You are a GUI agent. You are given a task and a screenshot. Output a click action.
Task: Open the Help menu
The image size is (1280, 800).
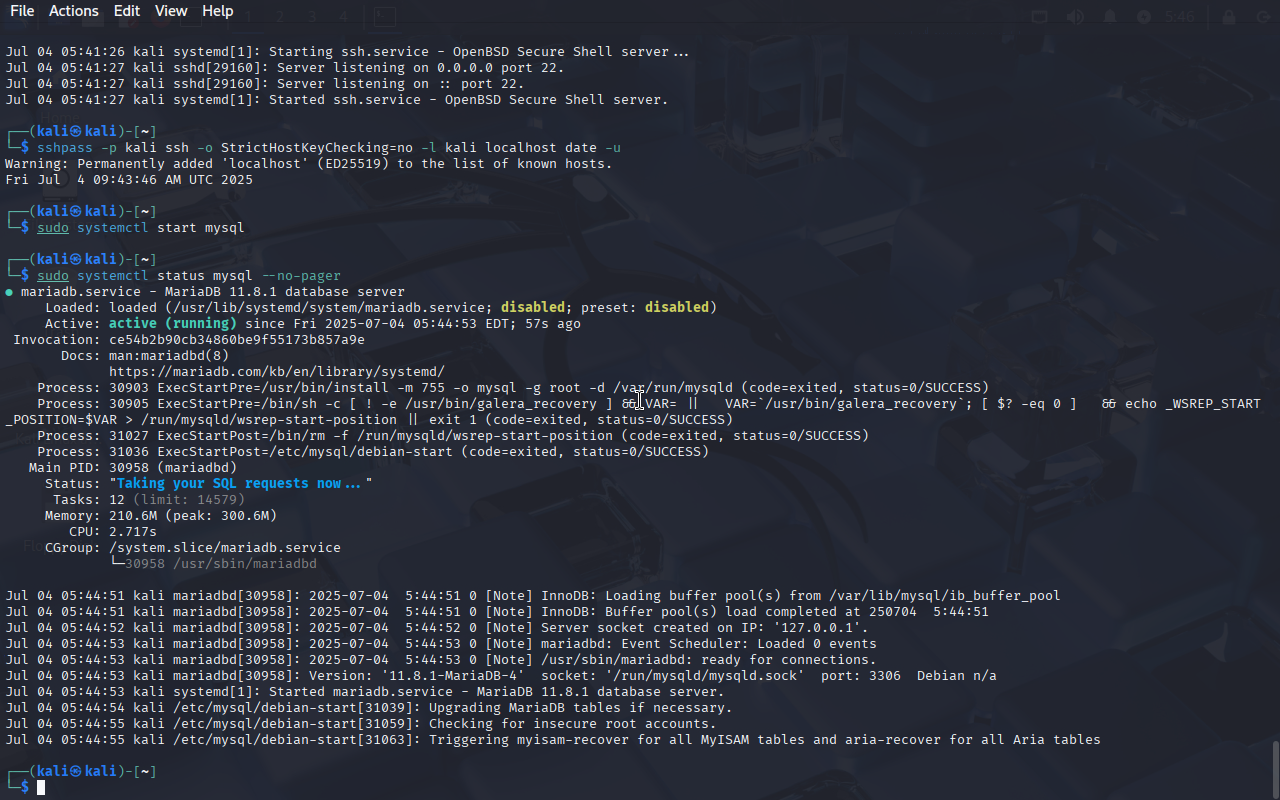pos(217,11)
